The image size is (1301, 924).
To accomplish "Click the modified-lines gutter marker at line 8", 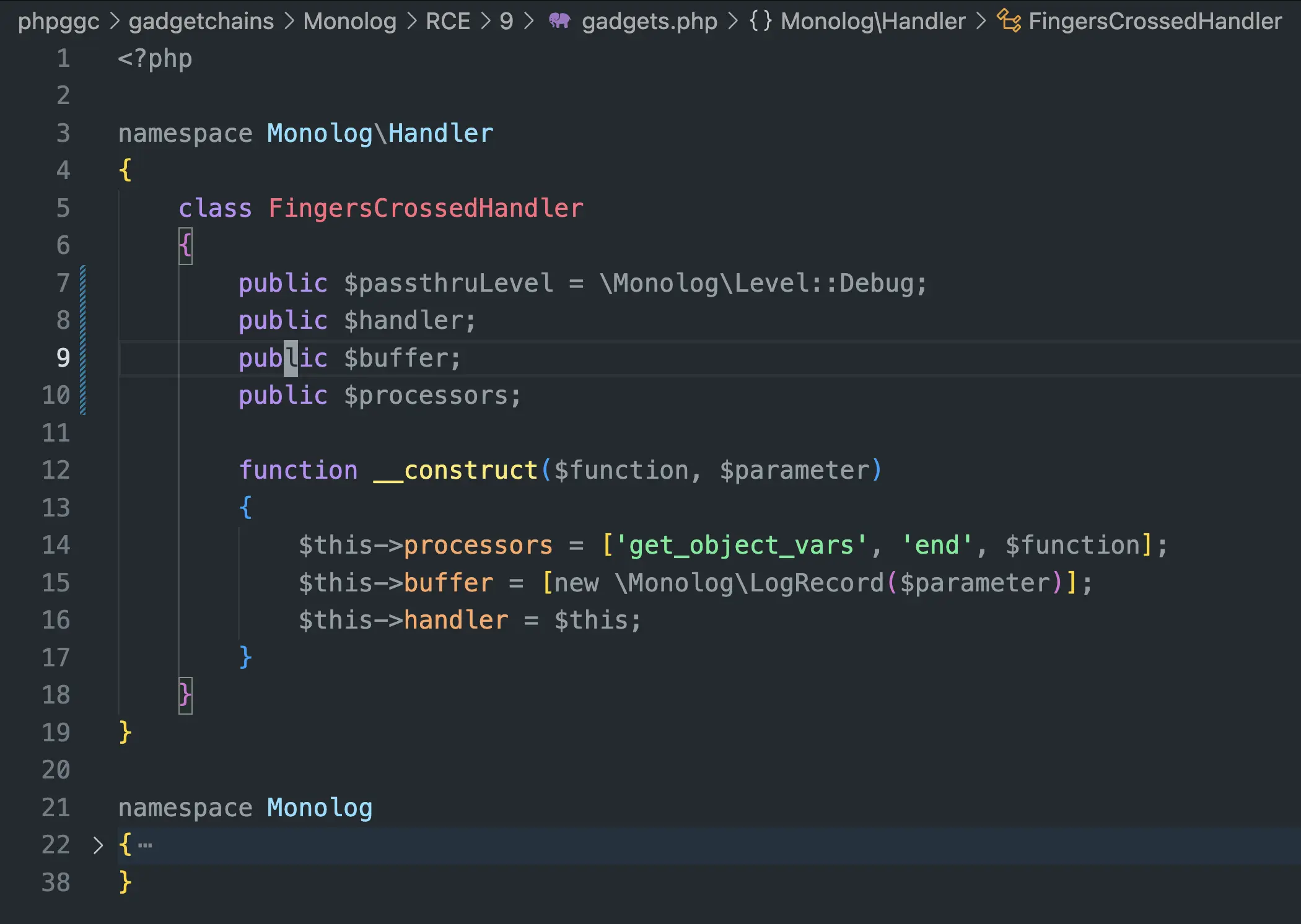I will (x=83, y=320).
